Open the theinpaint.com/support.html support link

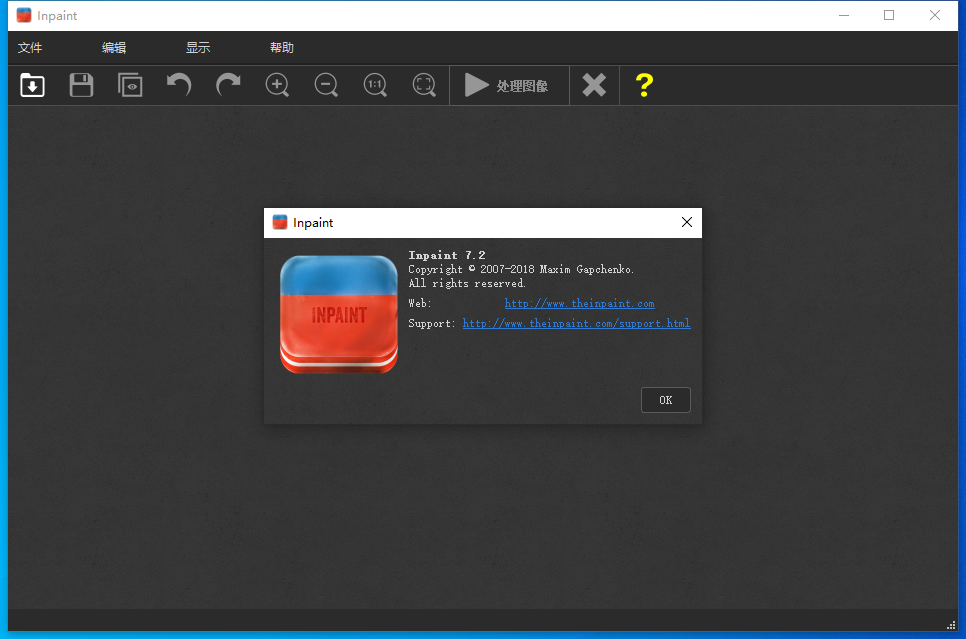click(577, 324)
